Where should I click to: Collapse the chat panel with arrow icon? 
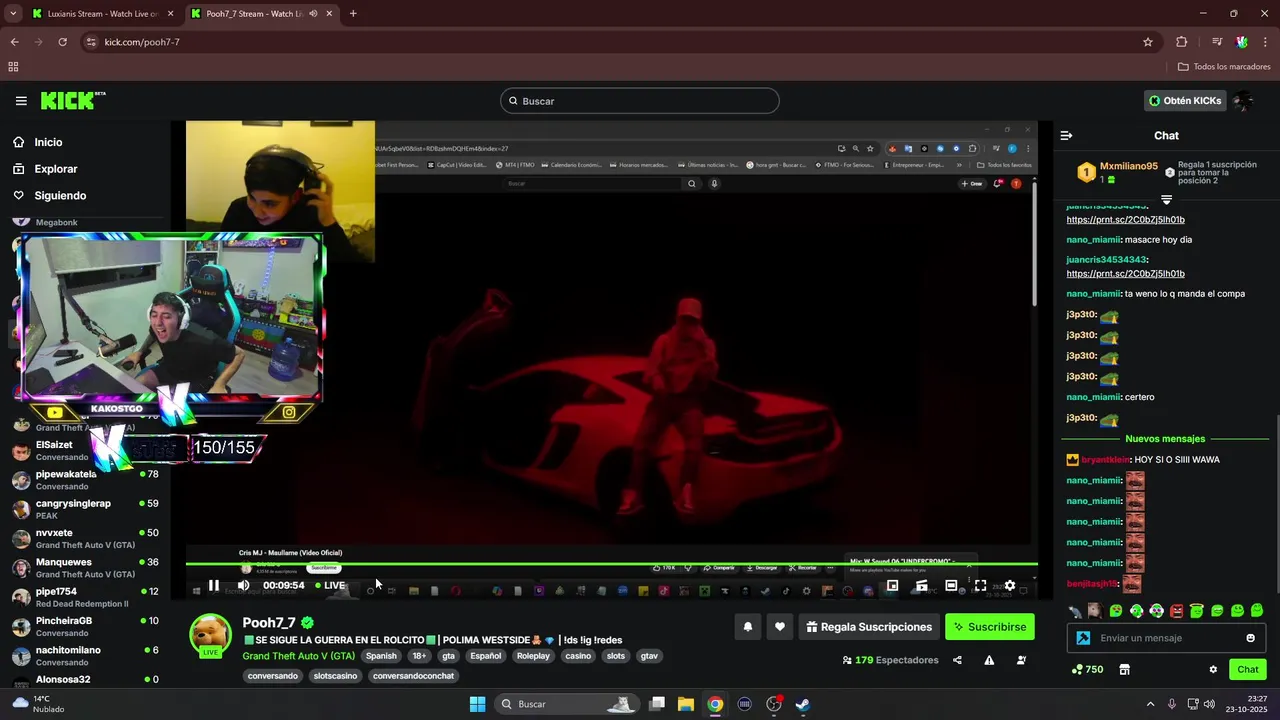1066,135
